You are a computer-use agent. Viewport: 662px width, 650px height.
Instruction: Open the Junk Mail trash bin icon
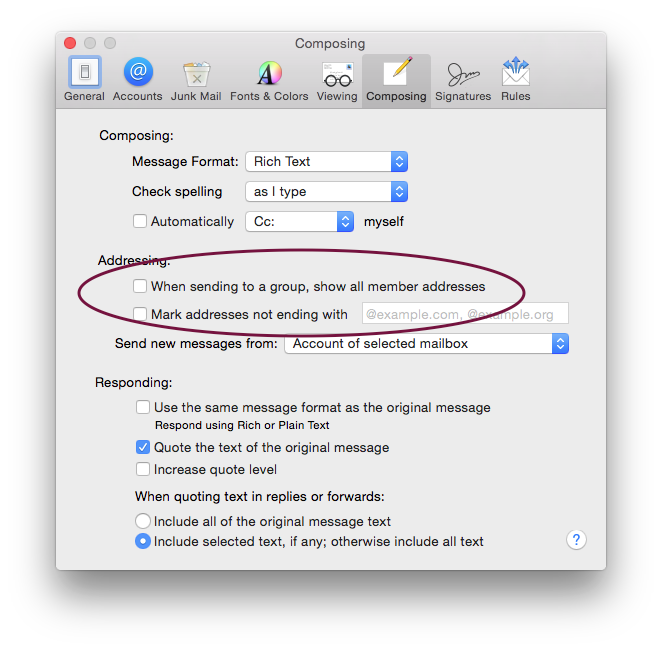click(196, 74)
